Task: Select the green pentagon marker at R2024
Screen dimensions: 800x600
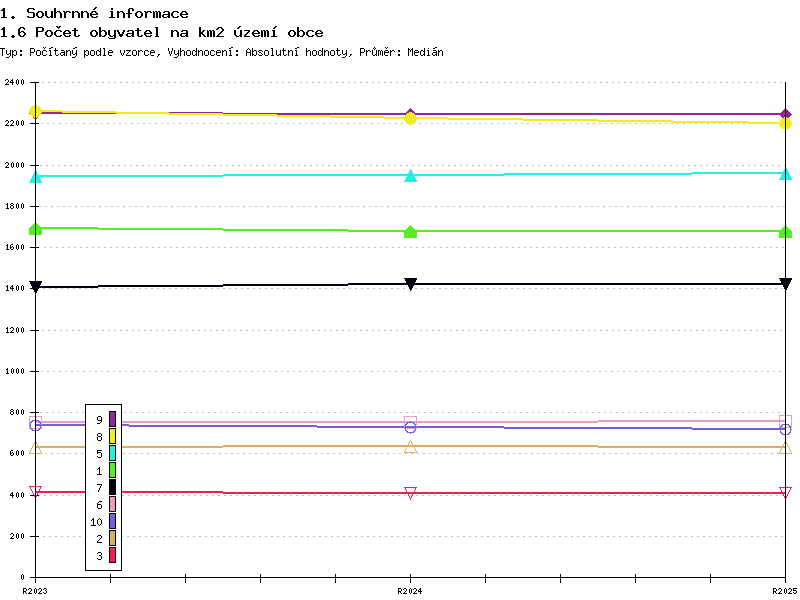Action: point(410,231)
